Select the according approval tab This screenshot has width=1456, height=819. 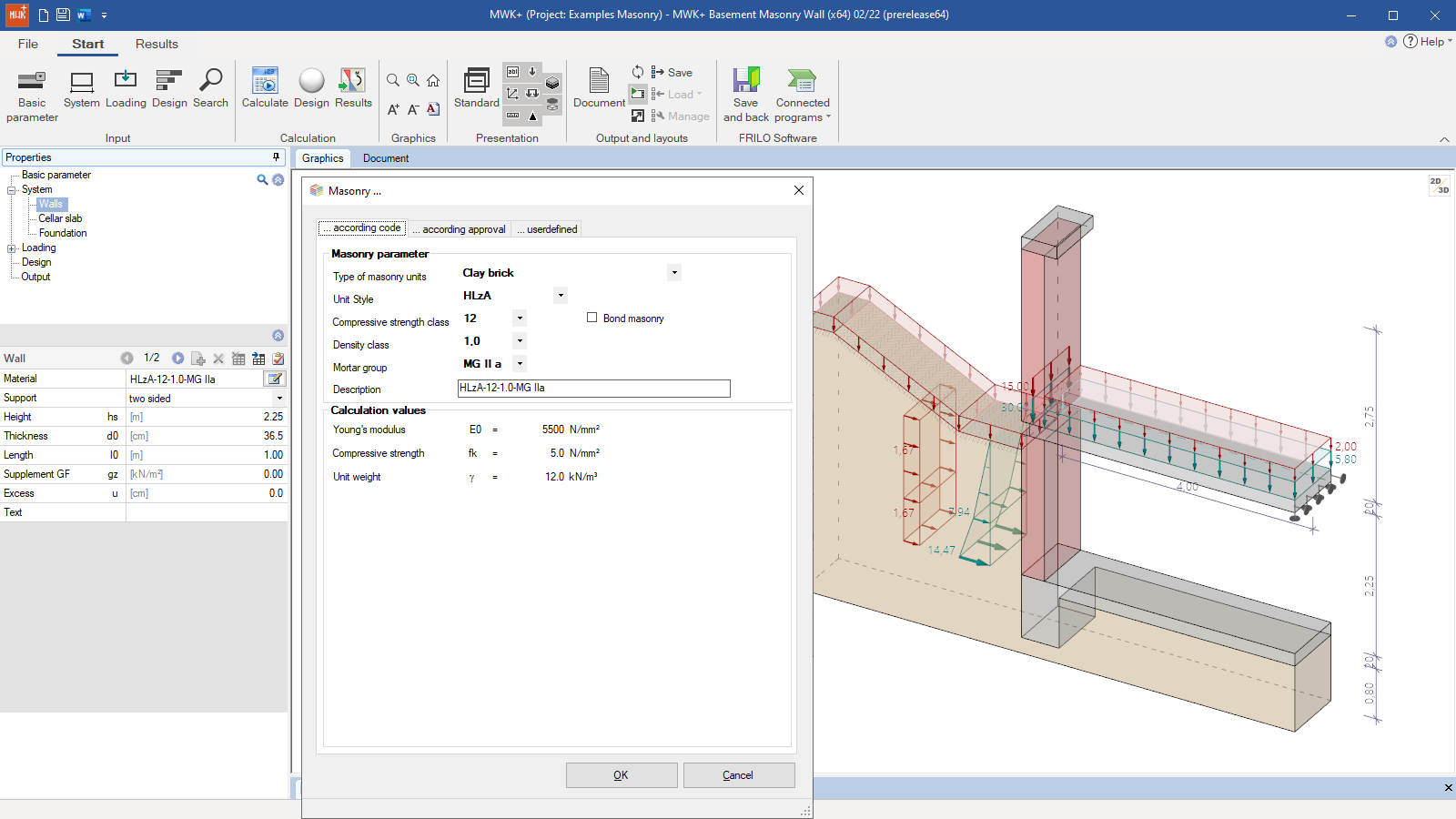[459, 229]
